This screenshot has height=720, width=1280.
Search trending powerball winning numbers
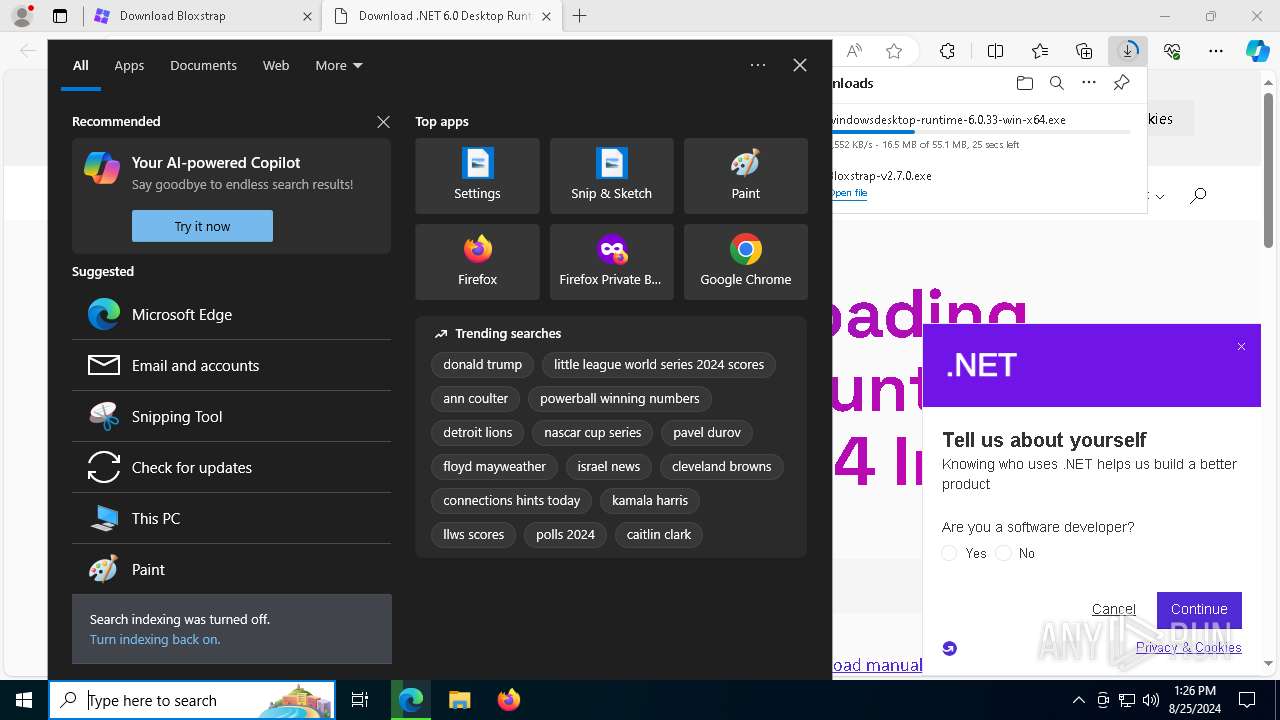(x=620, y=398)
